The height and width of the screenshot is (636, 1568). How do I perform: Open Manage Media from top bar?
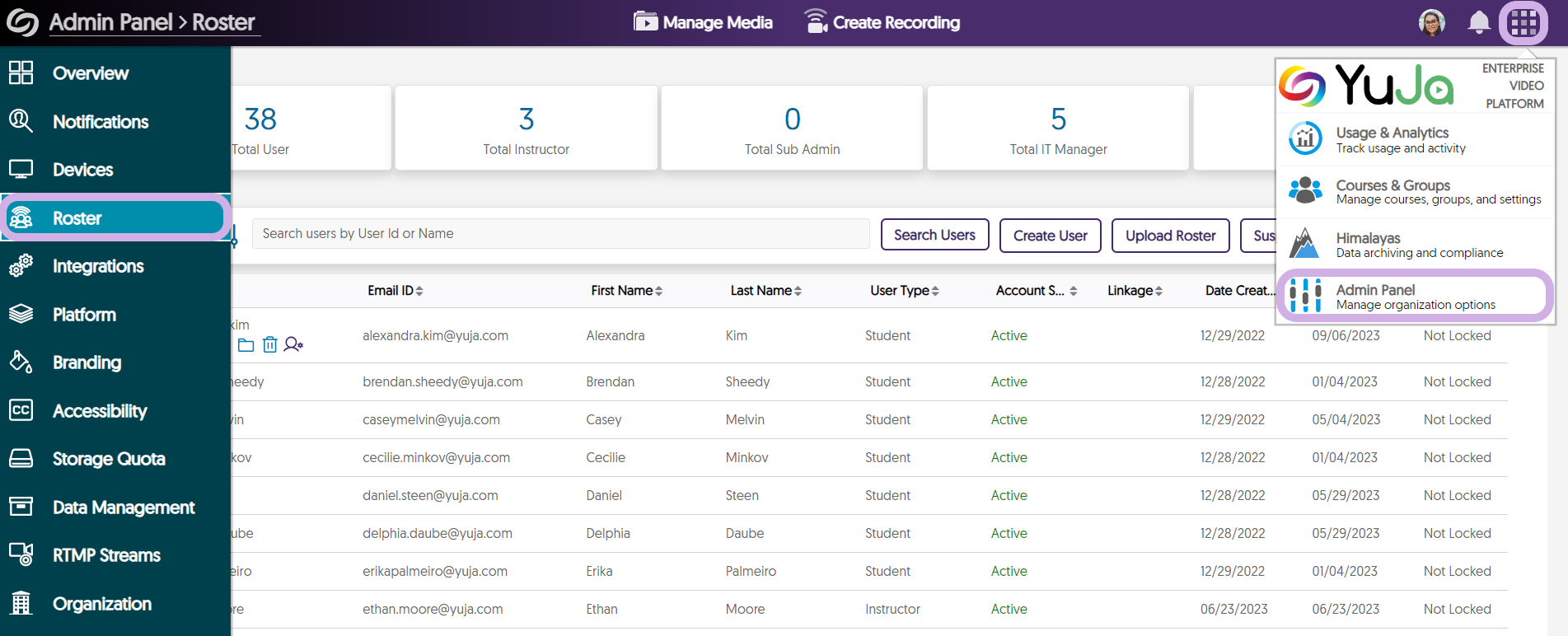pyautogui.click(x=703, y=22)
